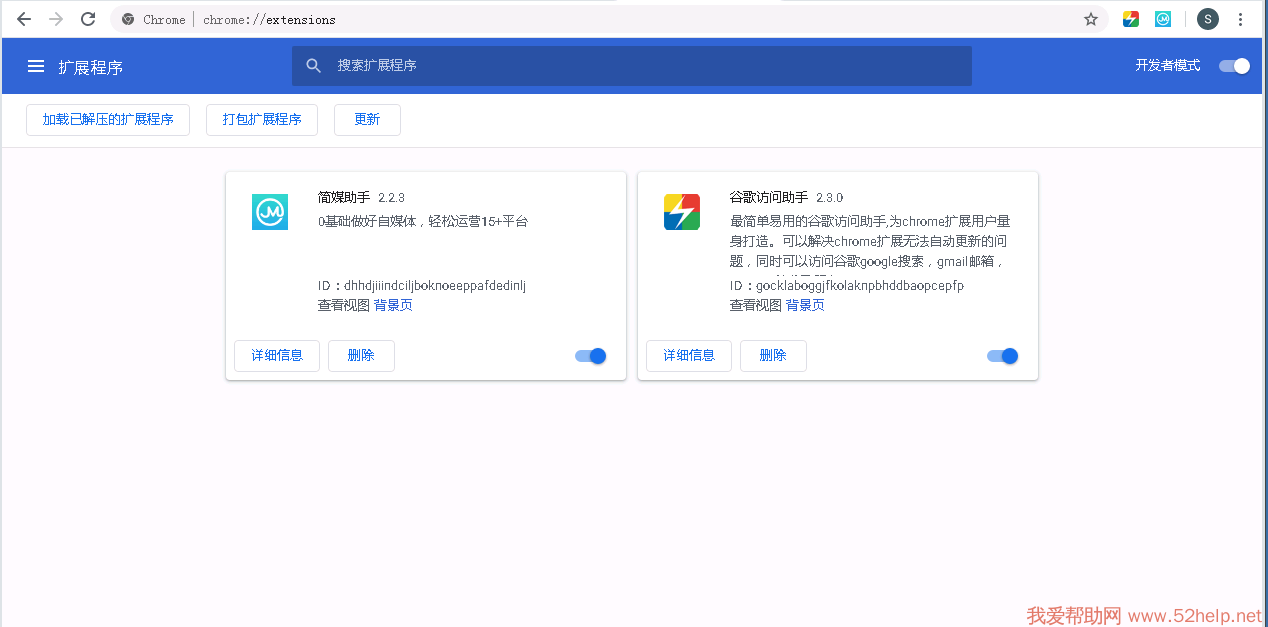
Task: Click the search magnifier icon
Action: click(314, 66)
